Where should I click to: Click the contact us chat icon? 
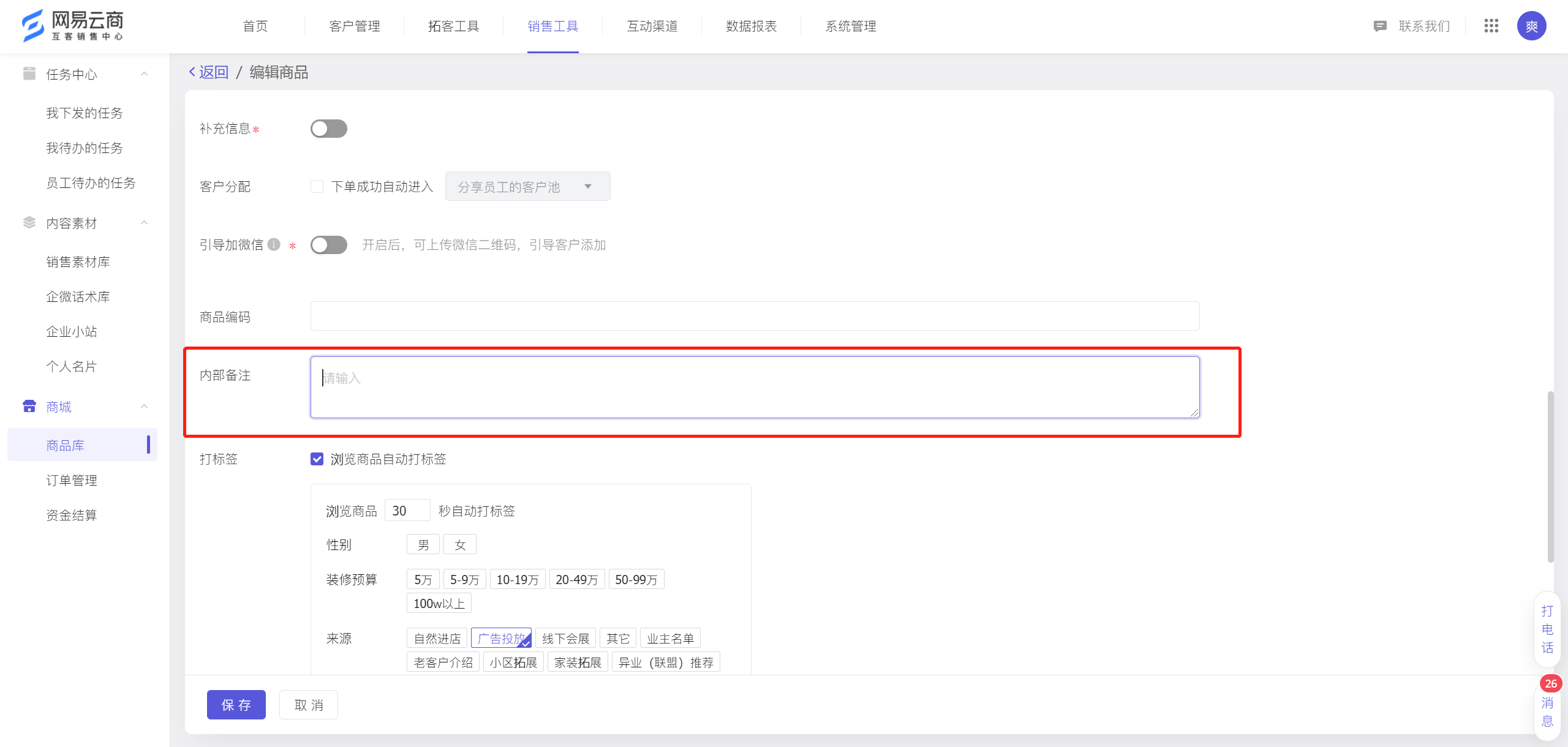[1379, 26]
